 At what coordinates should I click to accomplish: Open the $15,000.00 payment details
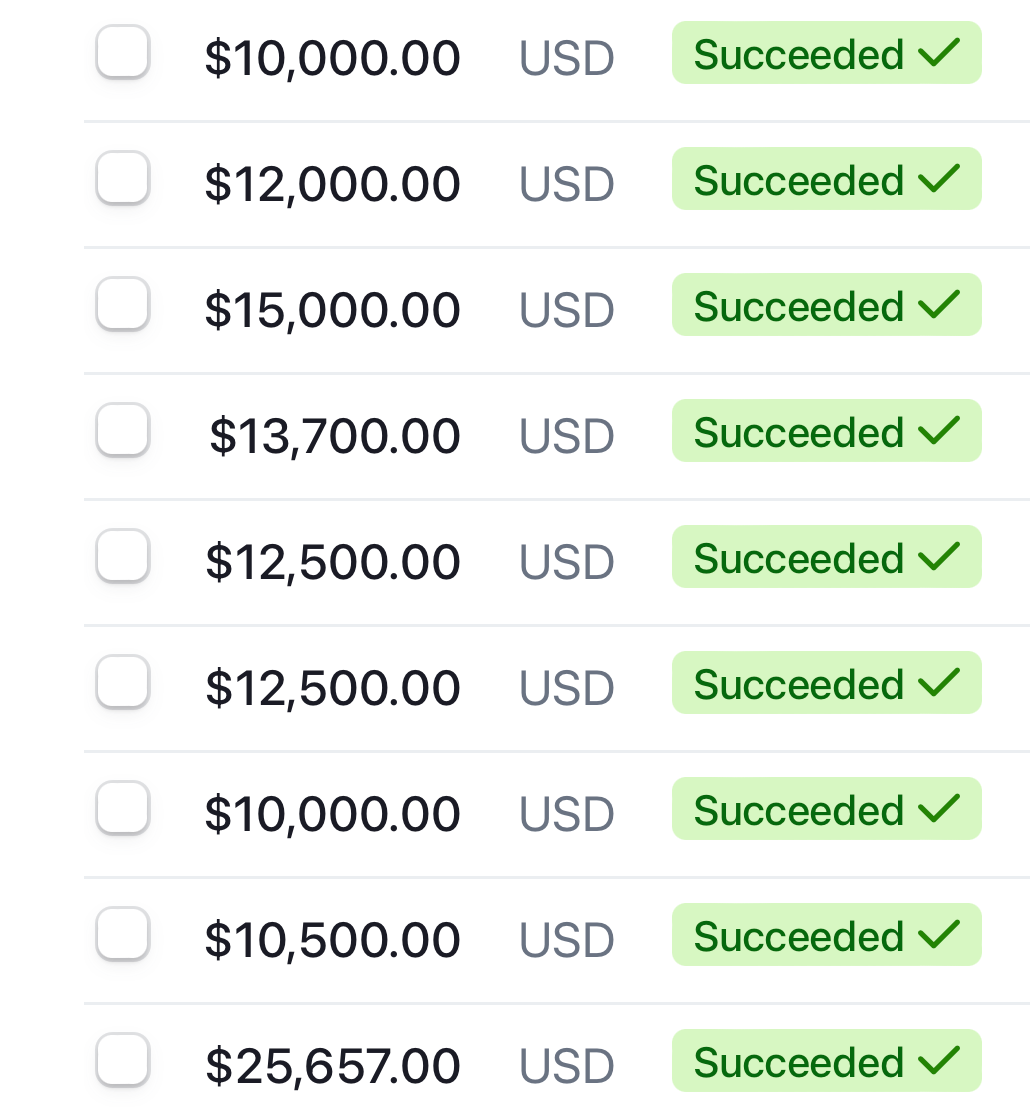click(332, 310)
